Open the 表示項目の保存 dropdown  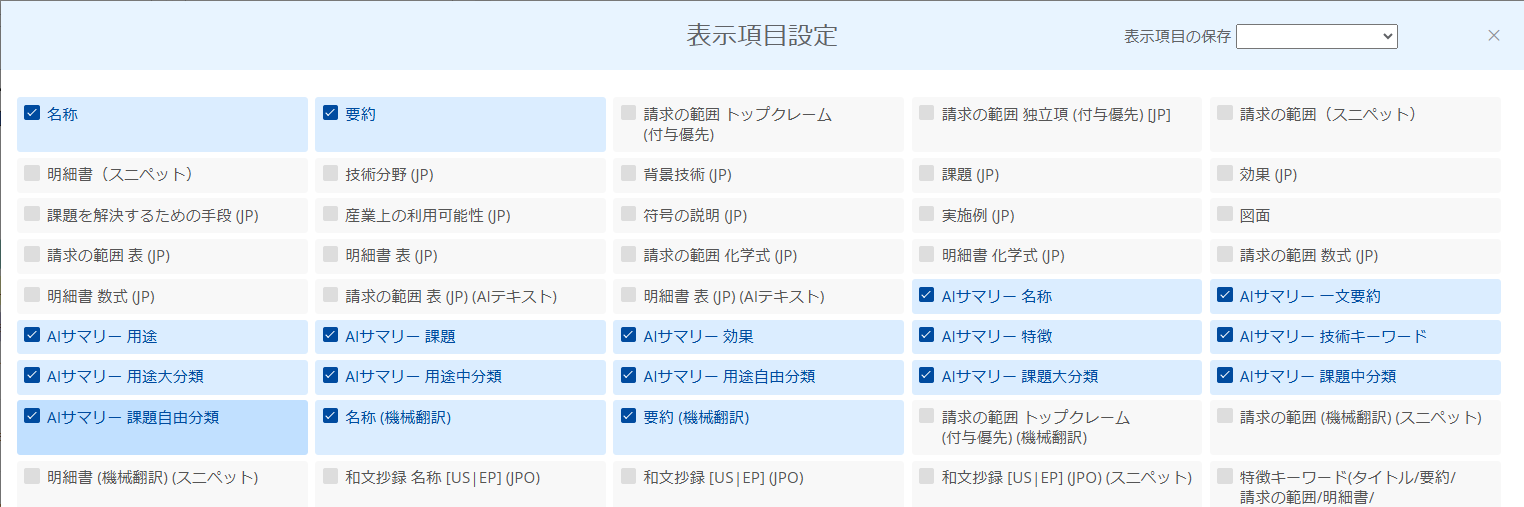pos(1316,36)
